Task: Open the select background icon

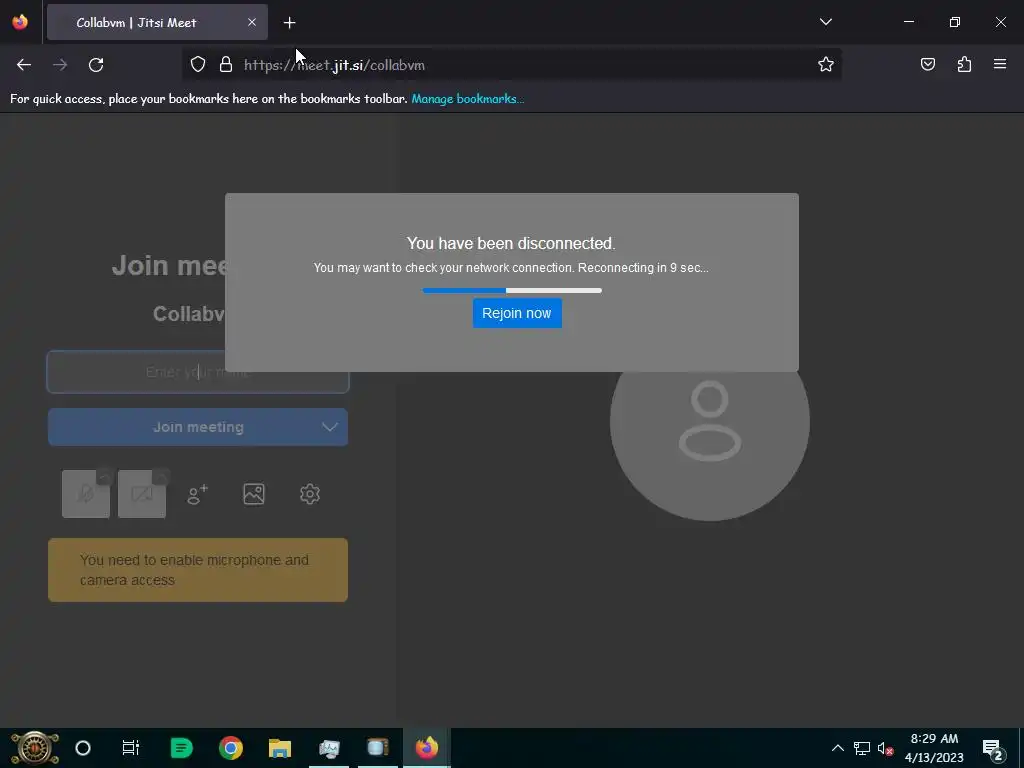Action: [254, 494]
